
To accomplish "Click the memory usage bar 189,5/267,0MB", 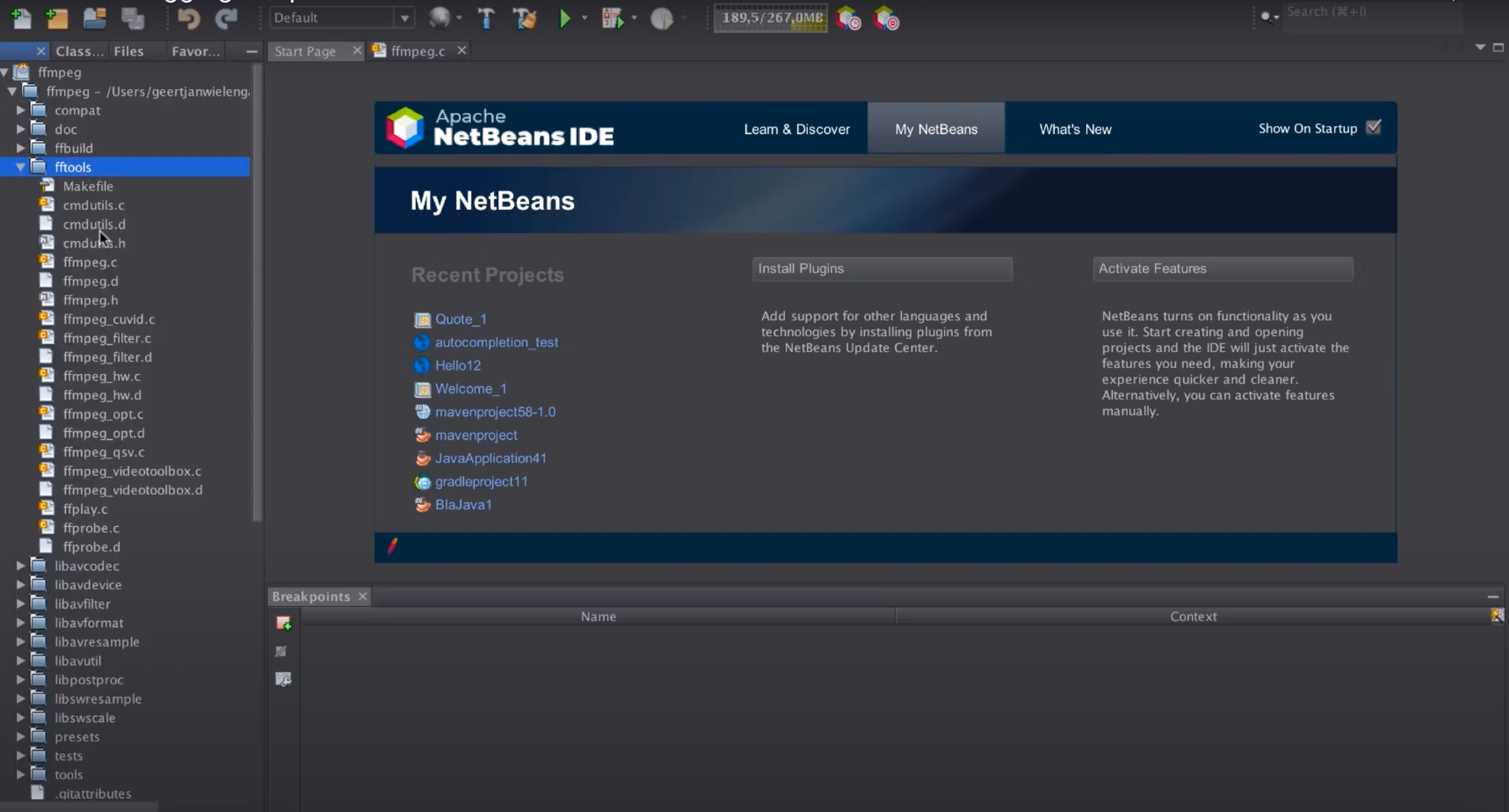I will (771, 18).
